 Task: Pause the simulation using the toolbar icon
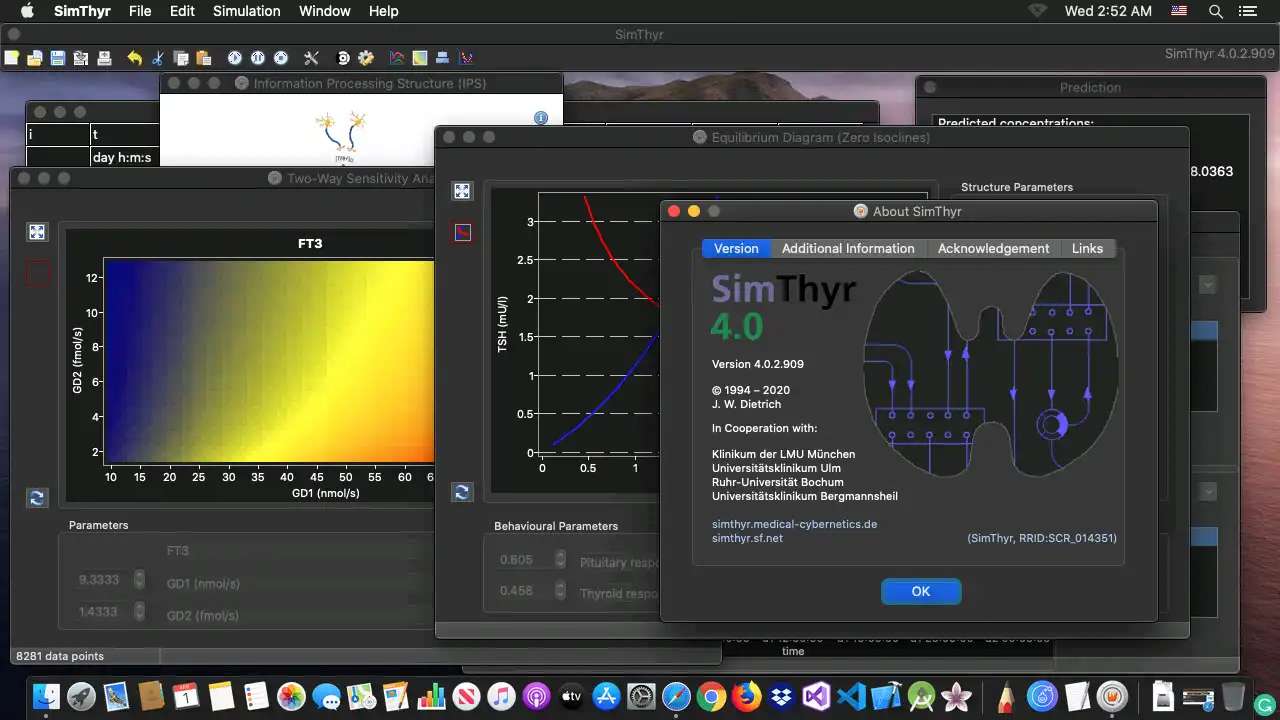pos(258,58)
